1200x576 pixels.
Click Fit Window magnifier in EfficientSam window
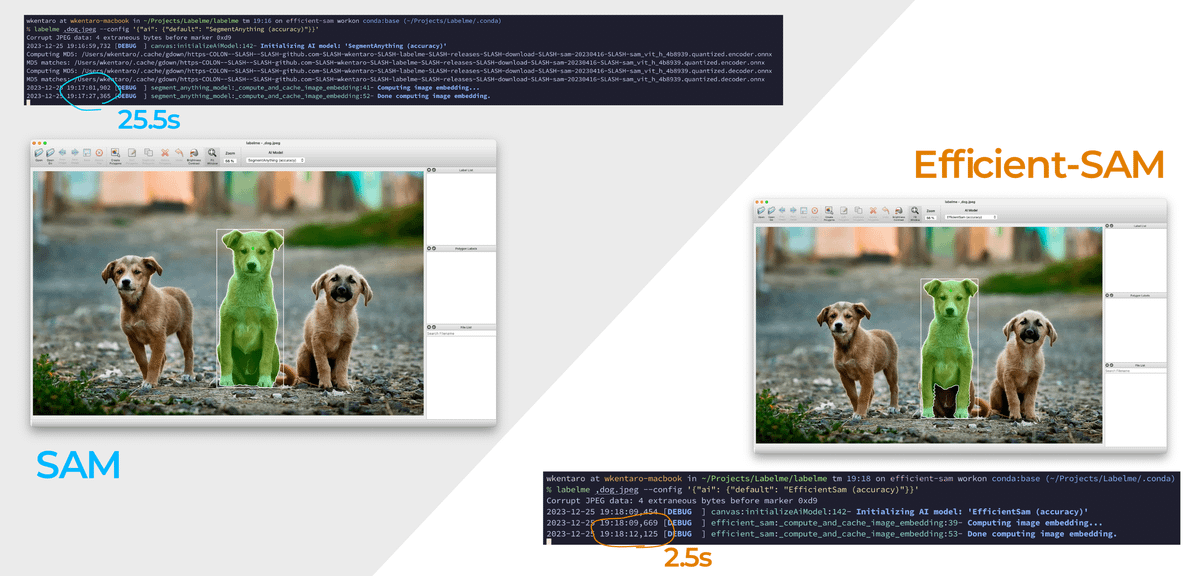tap(914, 211)
